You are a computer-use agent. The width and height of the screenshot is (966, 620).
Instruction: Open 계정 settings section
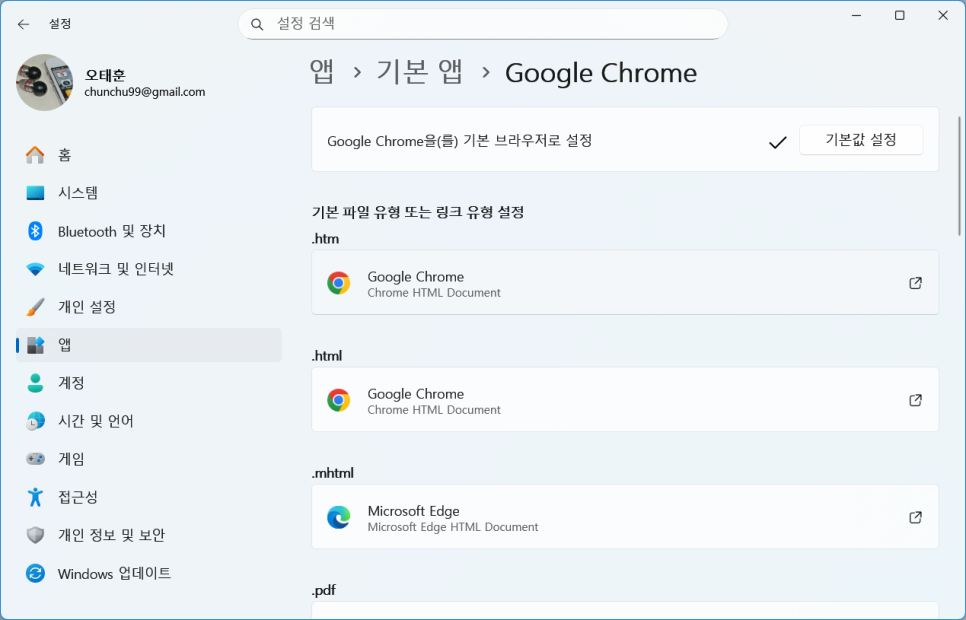click(x=148, y=383)
